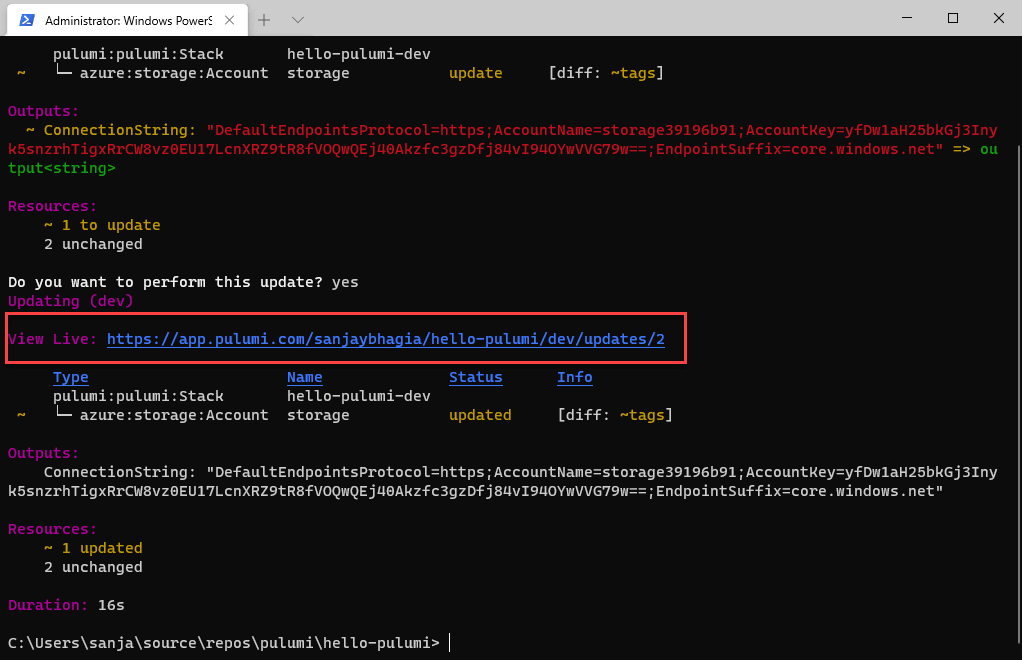Select the Administrator: Windows PowerShell tab

tap(127, 20)
